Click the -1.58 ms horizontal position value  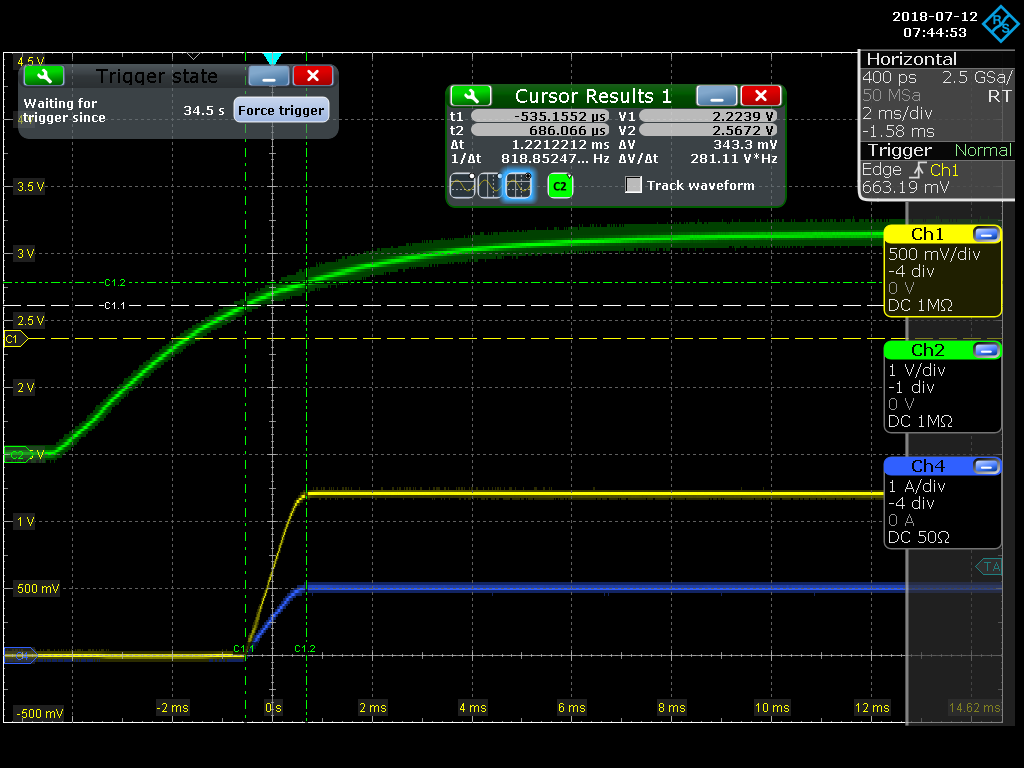tap(898, 131)
